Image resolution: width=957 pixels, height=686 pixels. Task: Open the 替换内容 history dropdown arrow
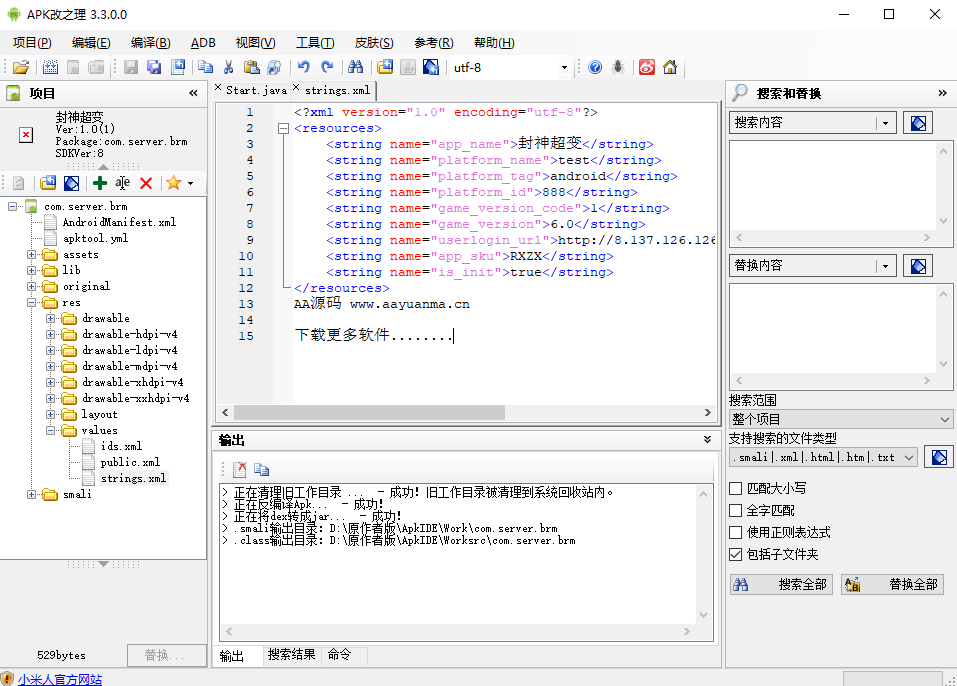pyautogui.click(x=886, y=266)
